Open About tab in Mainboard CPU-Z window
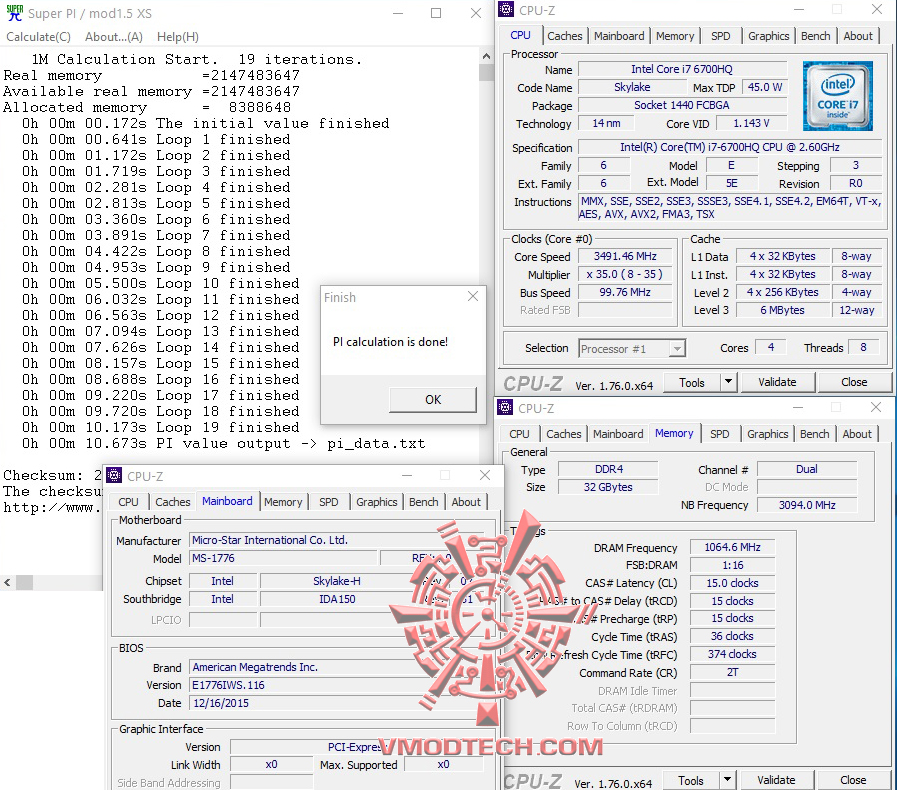The image size is (897, 790). pos(466,502)
